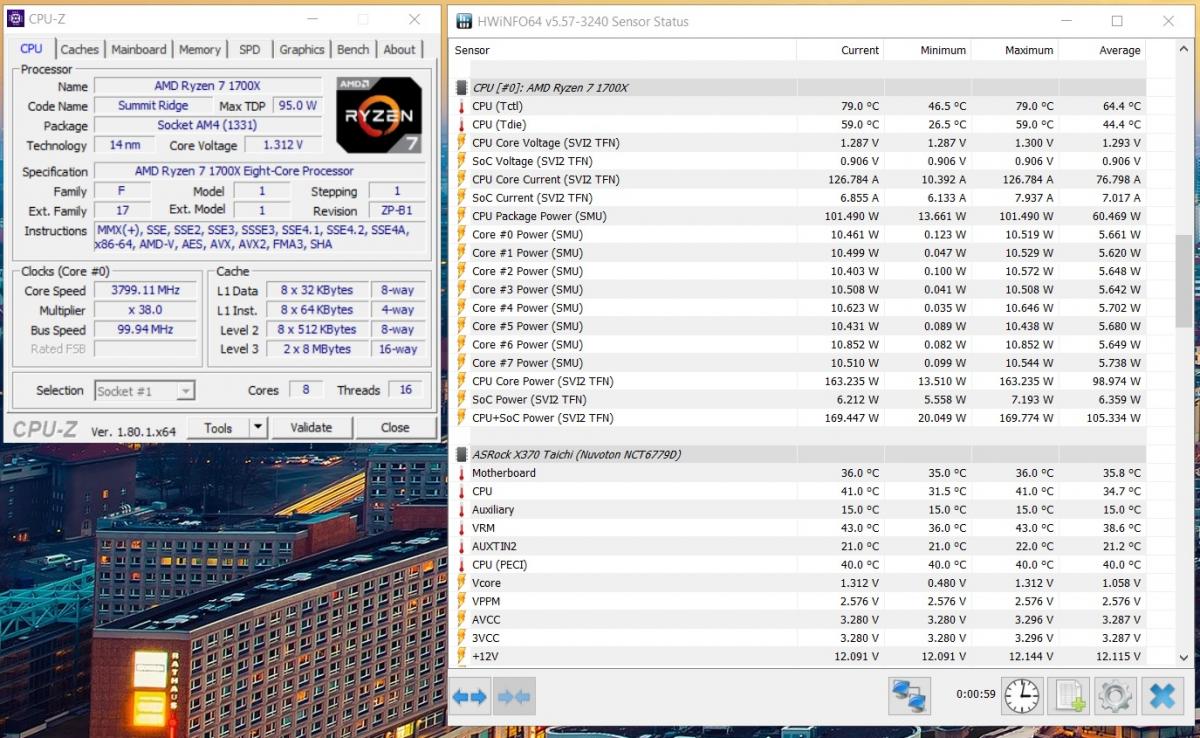
Task: Click HWiNFO expand-layout blue arrows icon
Action: [469, 696]
